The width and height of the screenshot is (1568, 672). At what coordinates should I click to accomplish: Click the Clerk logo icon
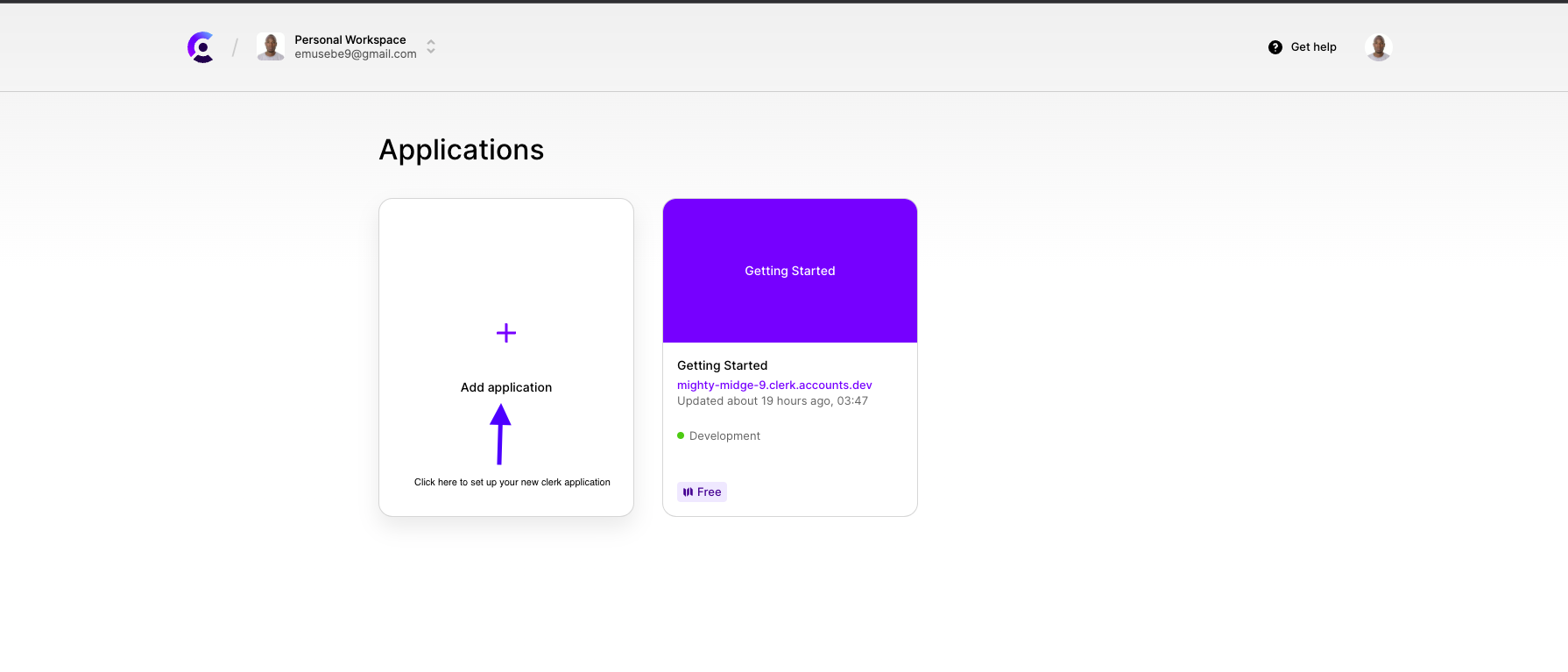click(201, 47)
